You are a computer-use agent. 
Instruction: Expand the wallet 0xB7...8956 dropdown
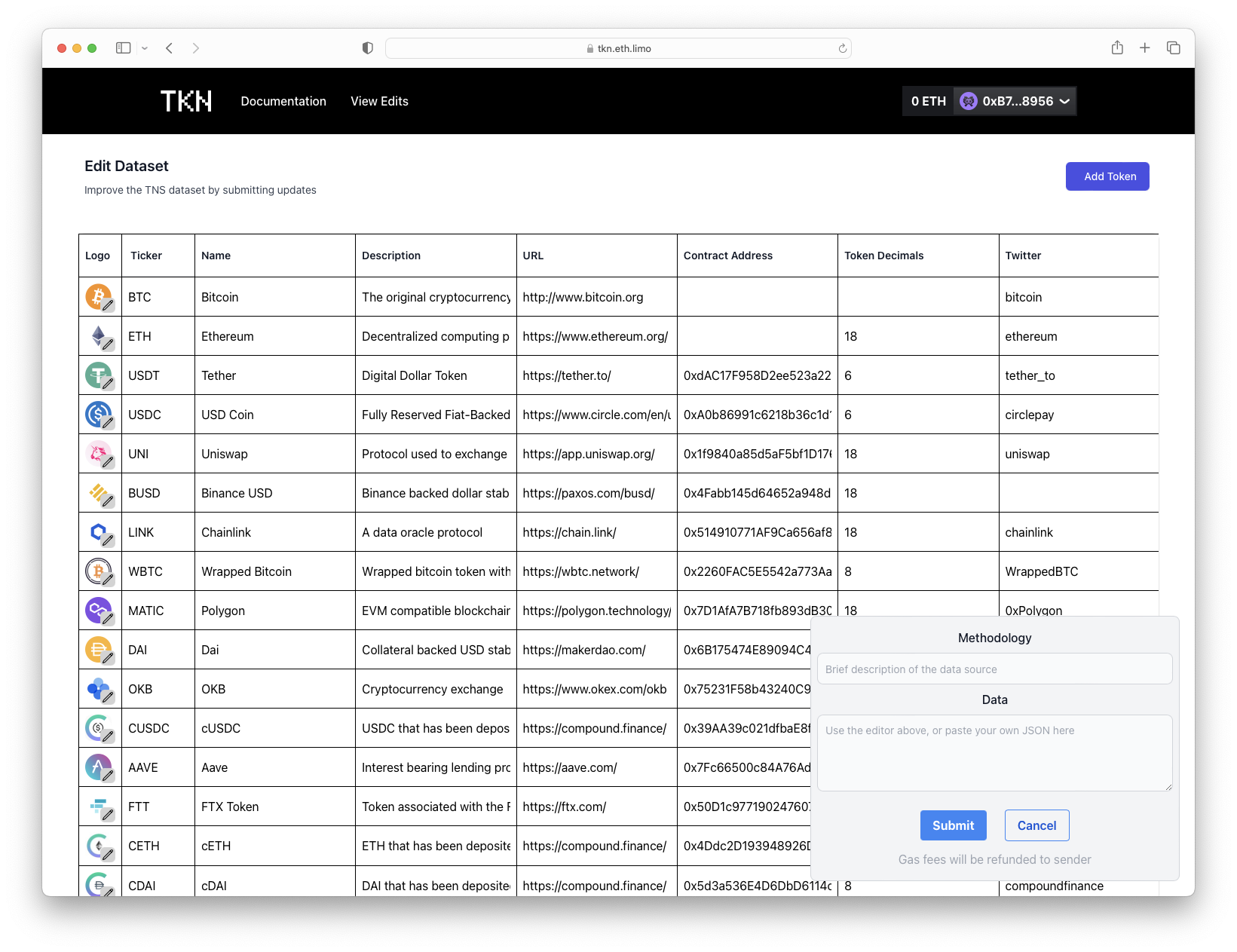coord(1015,101)
